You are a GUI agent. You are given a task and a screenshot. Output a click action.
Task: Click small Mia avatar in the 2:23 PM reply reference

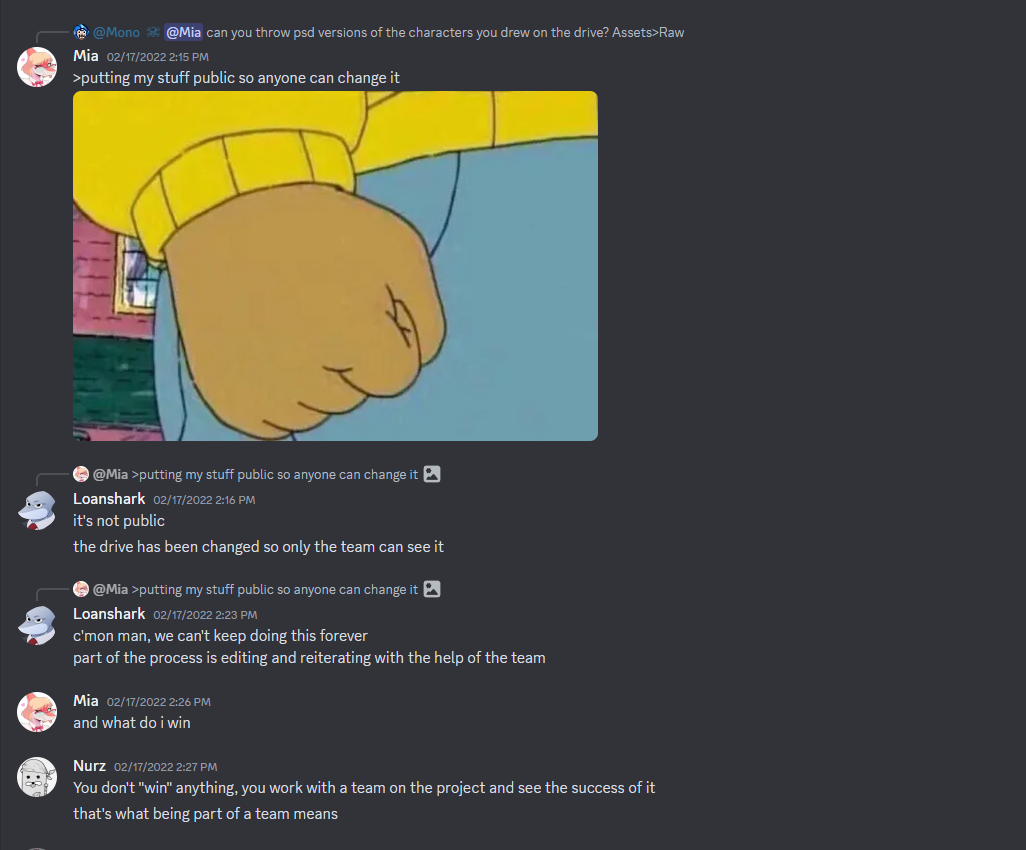pos(80,589)
